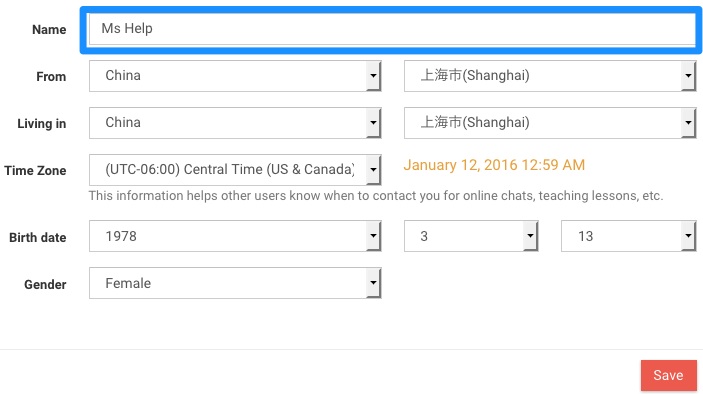Viewport: 703px width, 394px height.
Task: Click the Time Zone label
Action: (35, 171)
